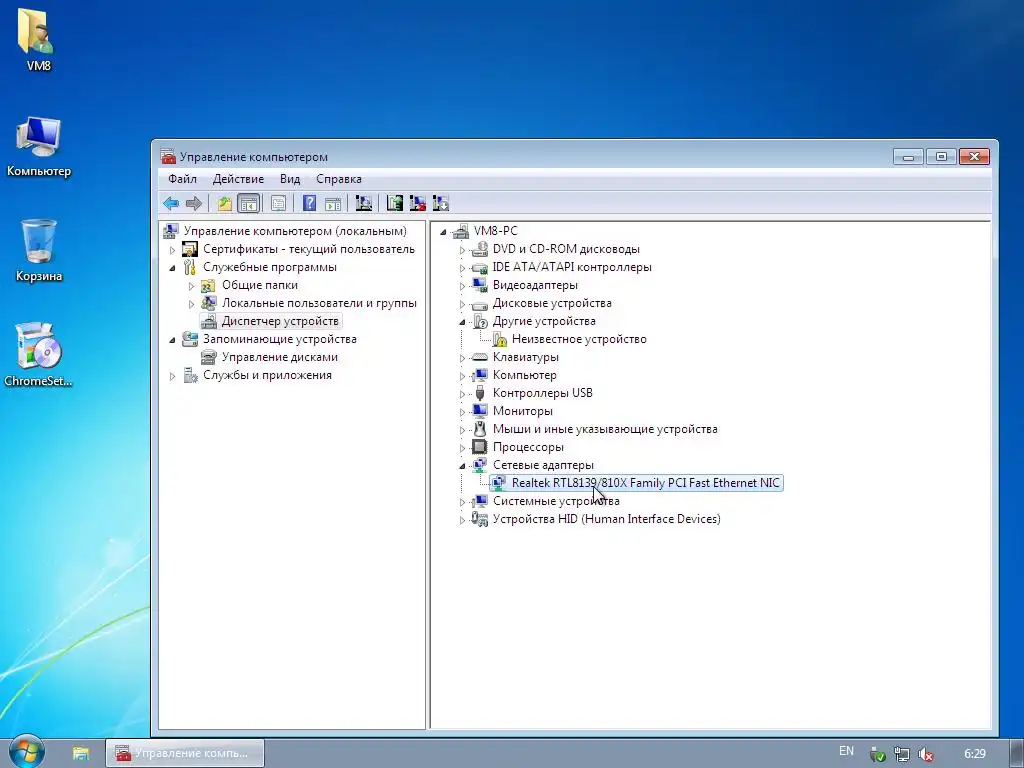Image resolution: width=1024 pixels, height=768 pixels.
Task: Click the mouse icon beside Мыши и иные указывающие устройства
Action: pyautogui.click(x=479, y=429)
